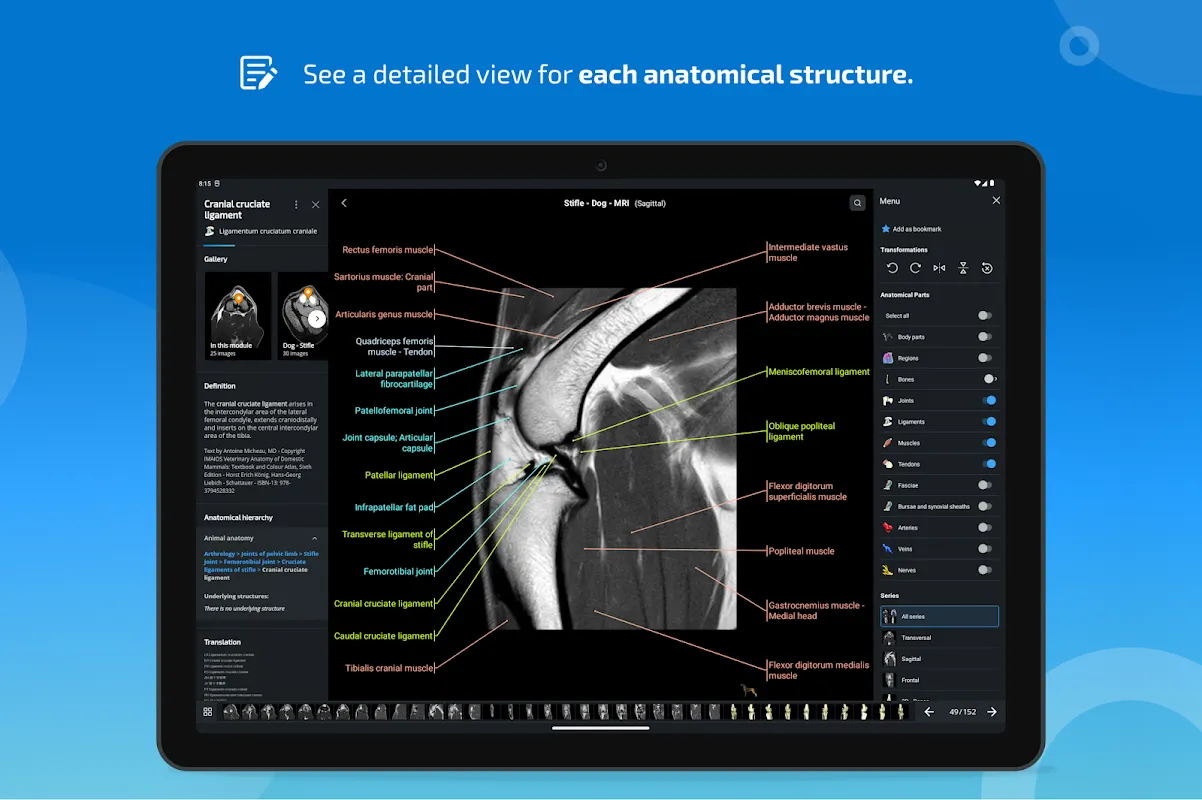Image resolution: width=1202 pixels, height=800 pixels.
Task: Collapse the Animal anatomy hierarchy
Action: click(315, 538)
